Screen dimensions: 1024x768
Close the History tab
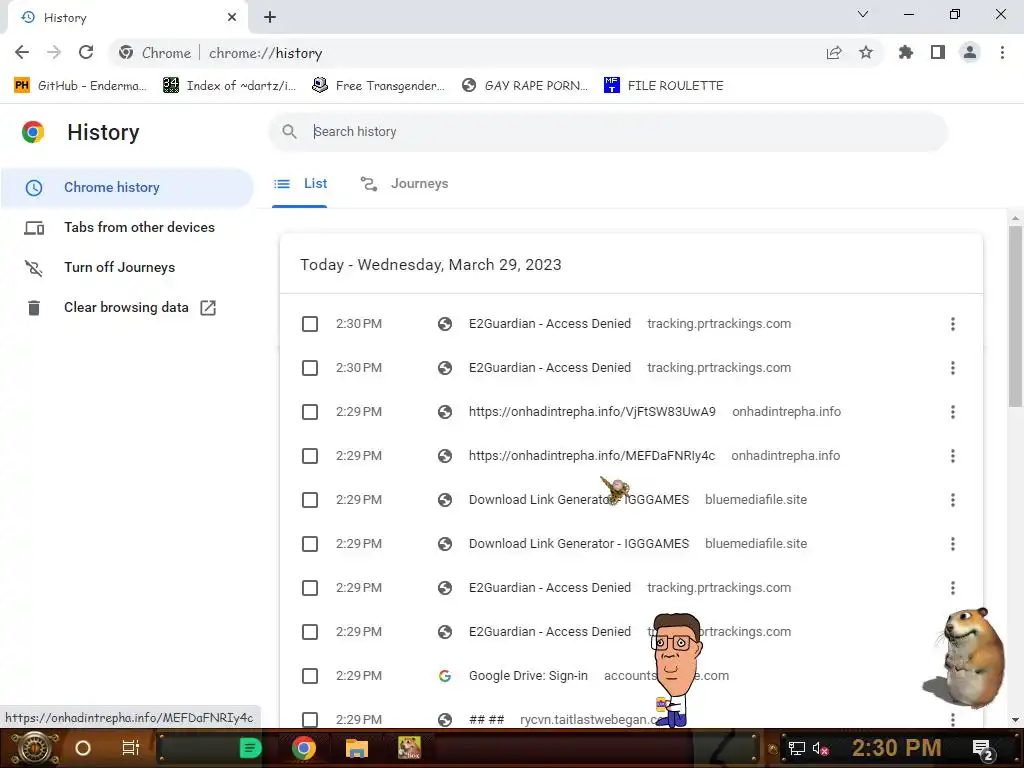[x=232, y=17]
